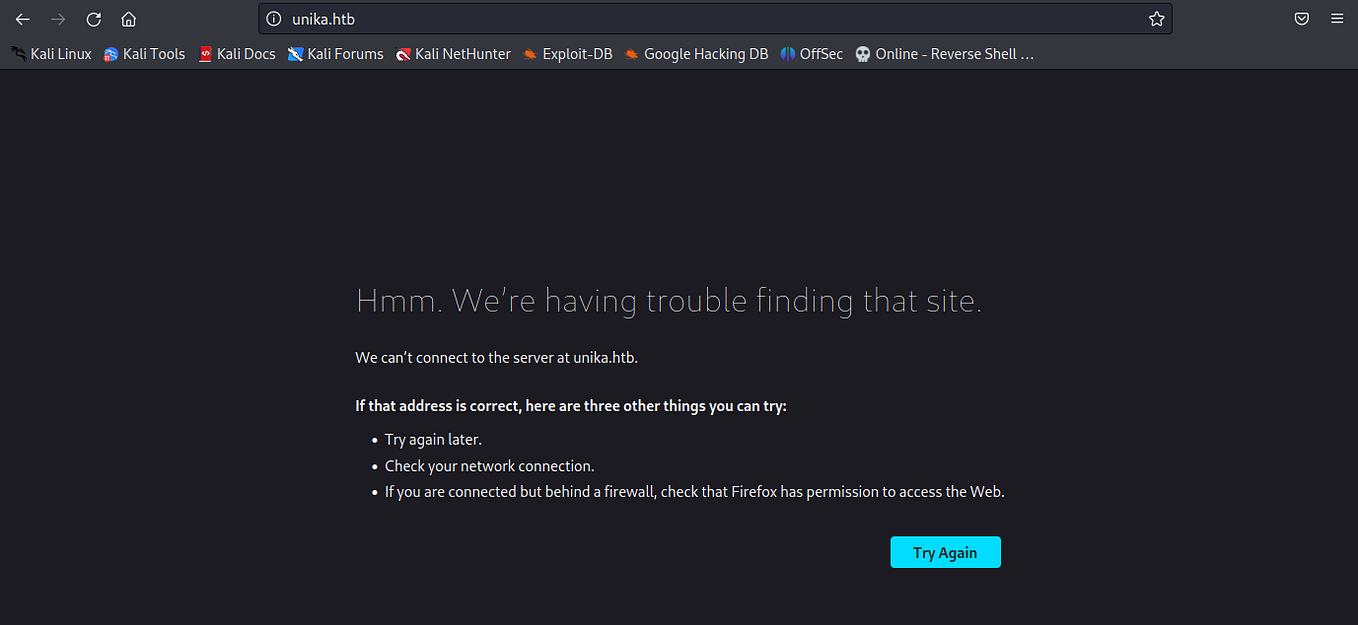Open the Save to Pocket button

pos(1302,19)
